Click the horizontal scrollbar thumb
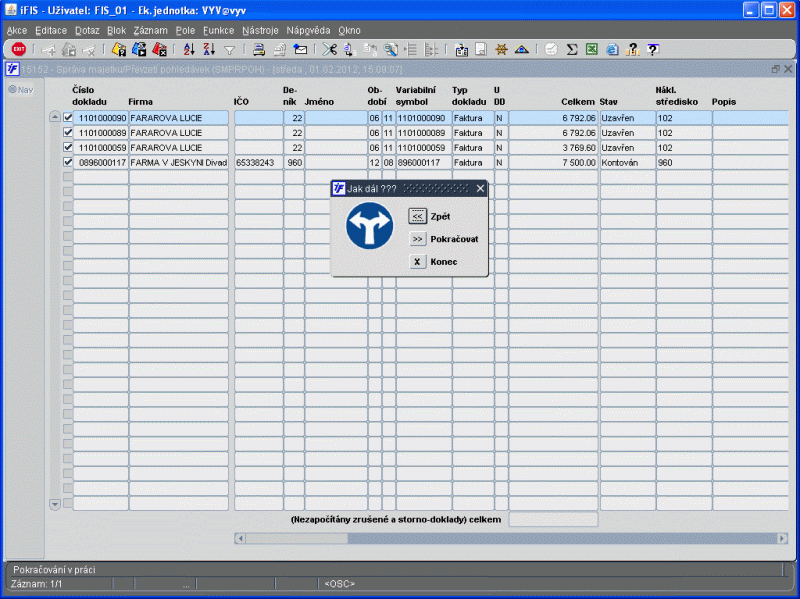800x599 pixels. coord(296,538)
